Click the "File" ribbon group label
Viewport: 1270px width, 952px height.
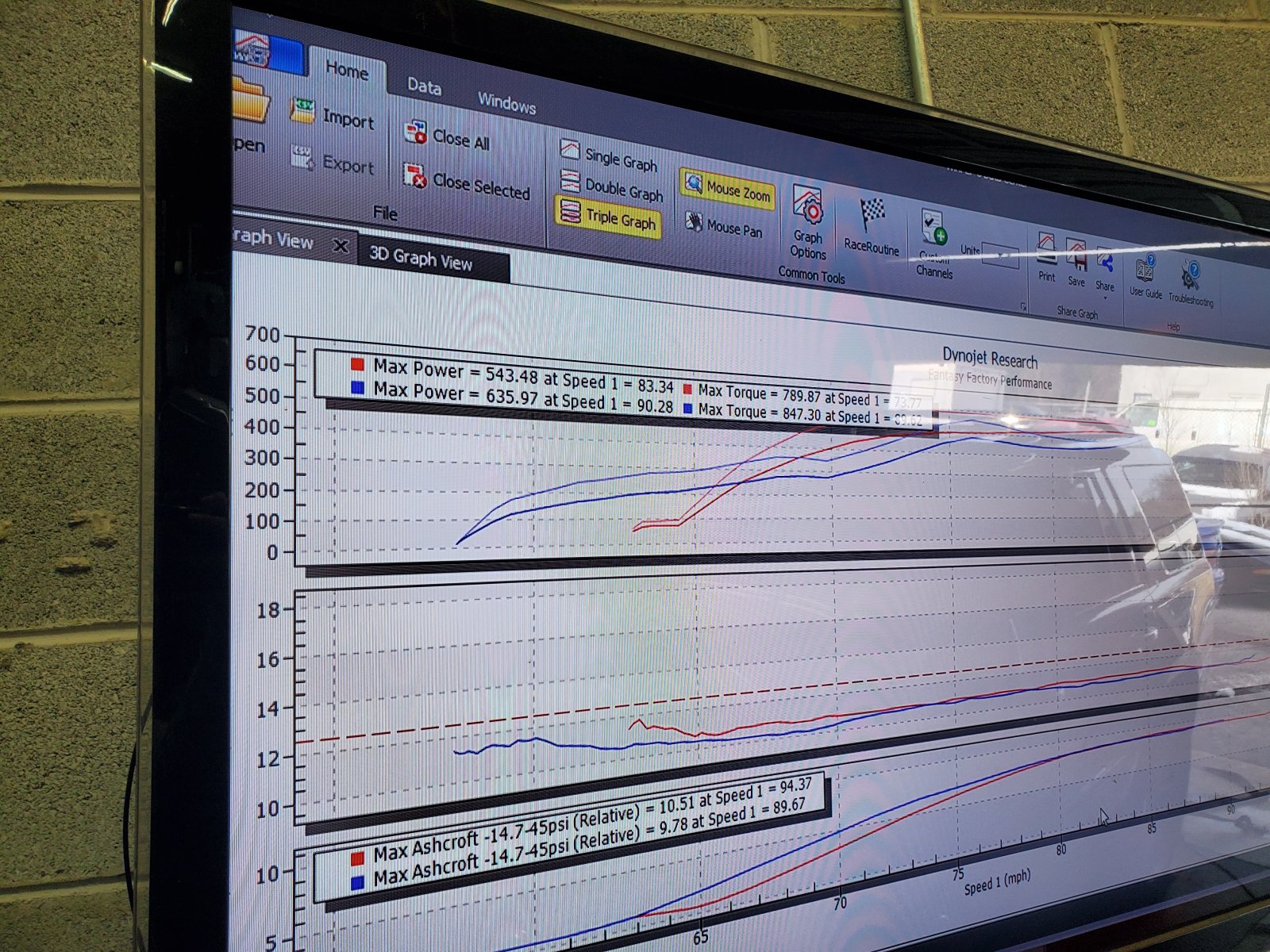point(385,213)
